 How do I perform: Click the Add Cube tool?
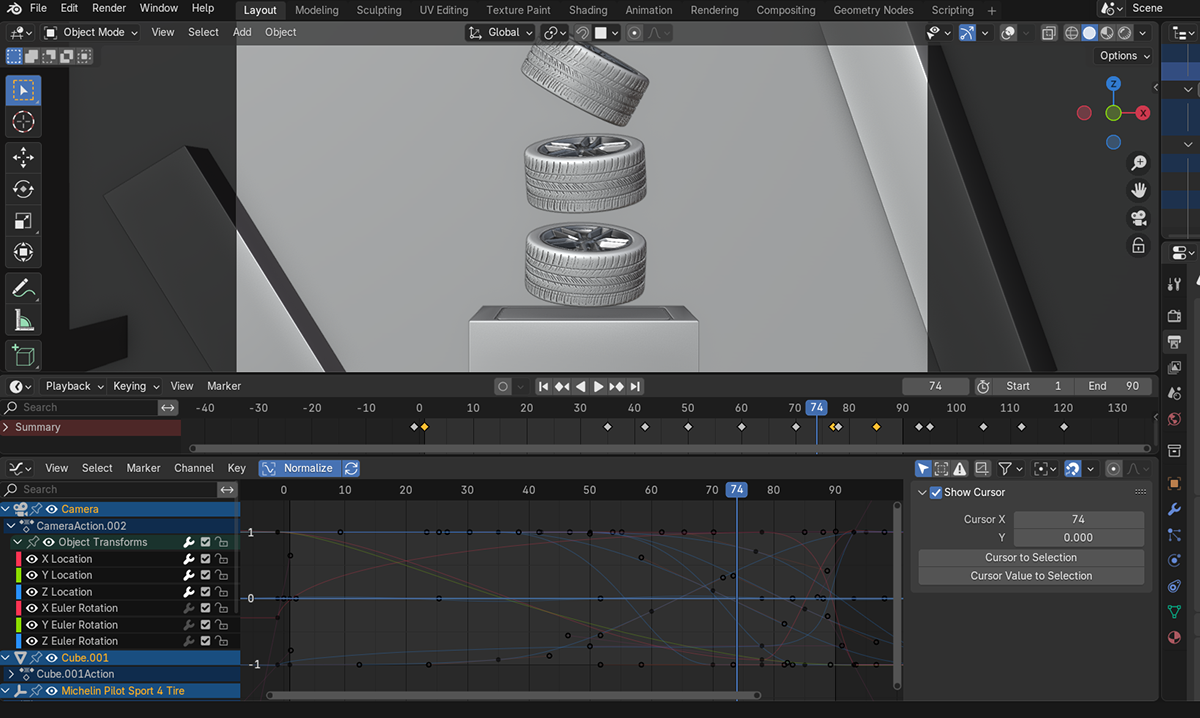click(x=23, y=354)
